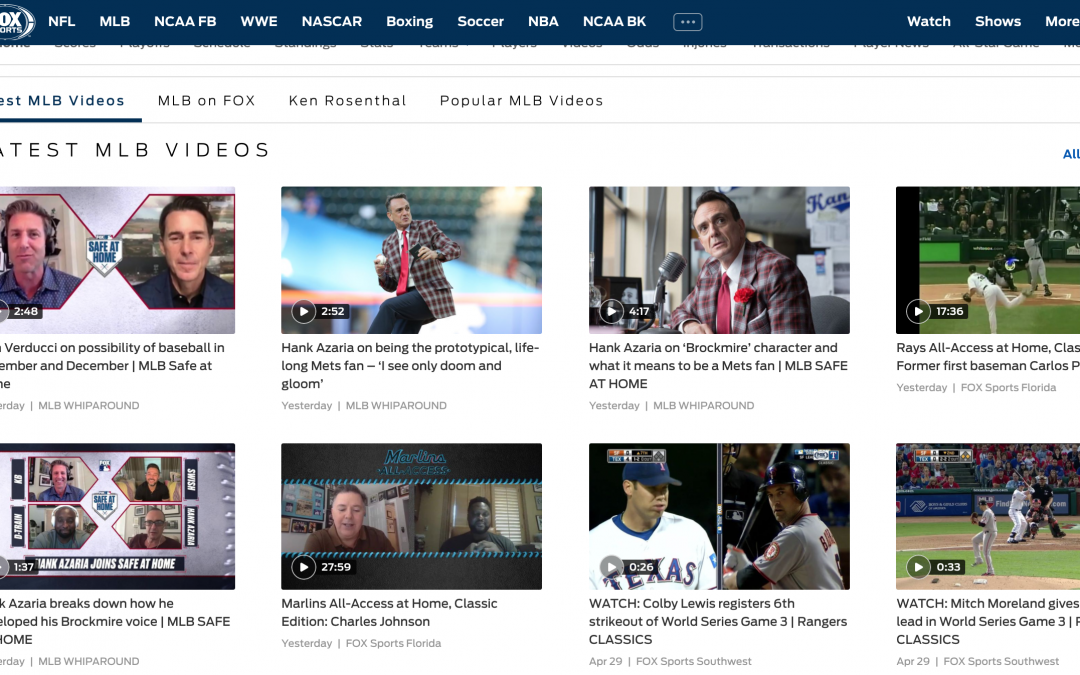This screenshot has width=1080, height=675.
Task: Switch to Popular MLB Videos tab
Action: click(521, 101)
